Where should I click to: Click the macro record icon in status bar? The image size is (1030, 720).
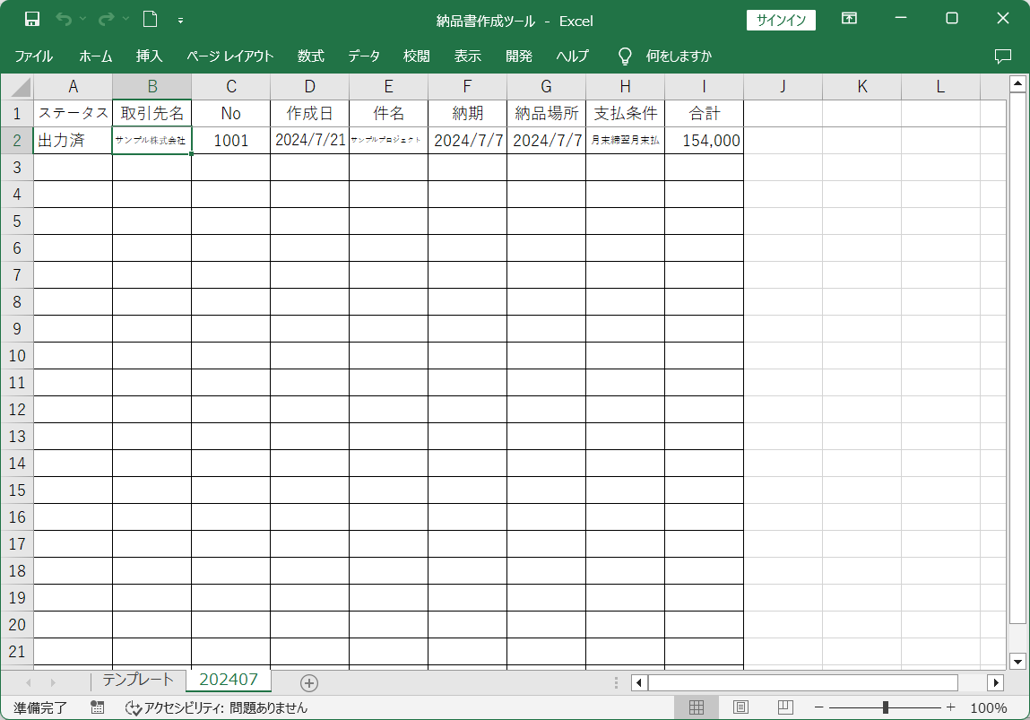click(97, 707)
